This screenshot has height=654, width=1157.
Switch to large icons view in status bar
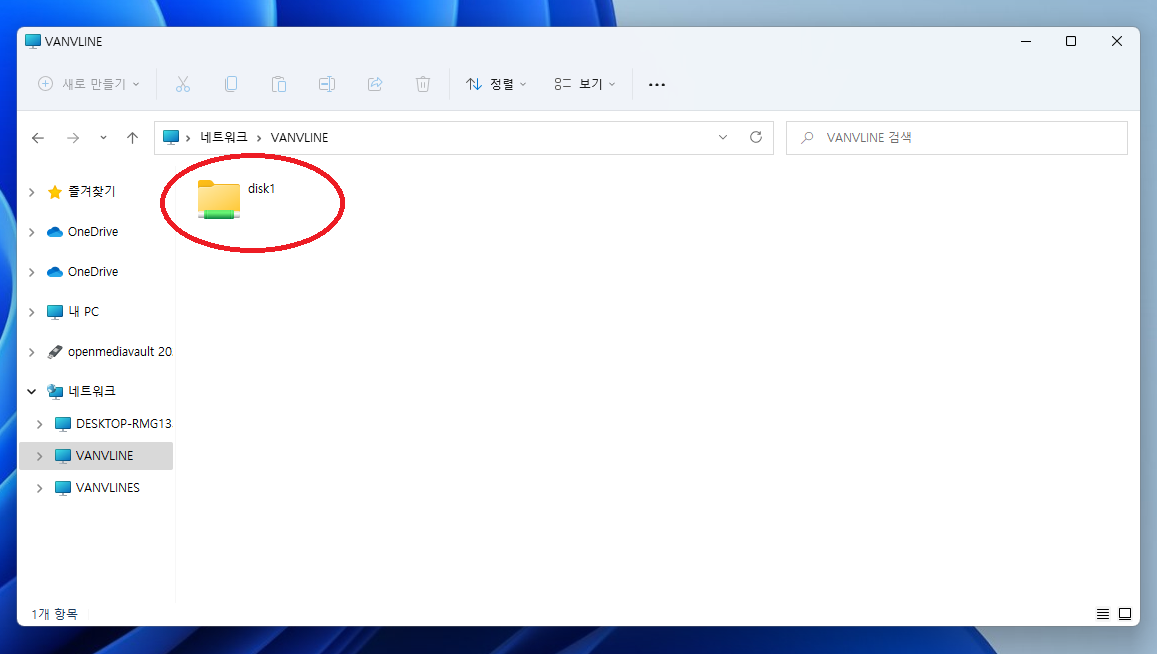[1125, 614]
